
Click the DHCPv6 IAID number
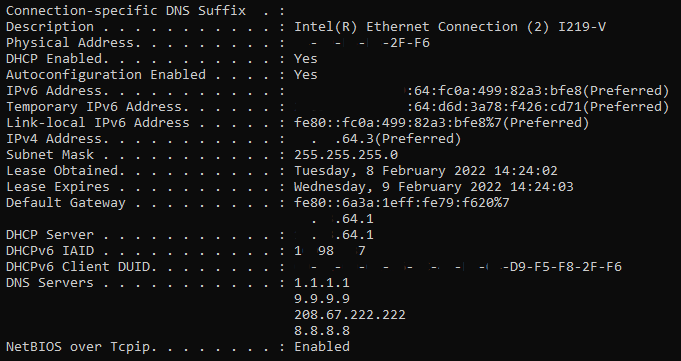click(330, 251)
